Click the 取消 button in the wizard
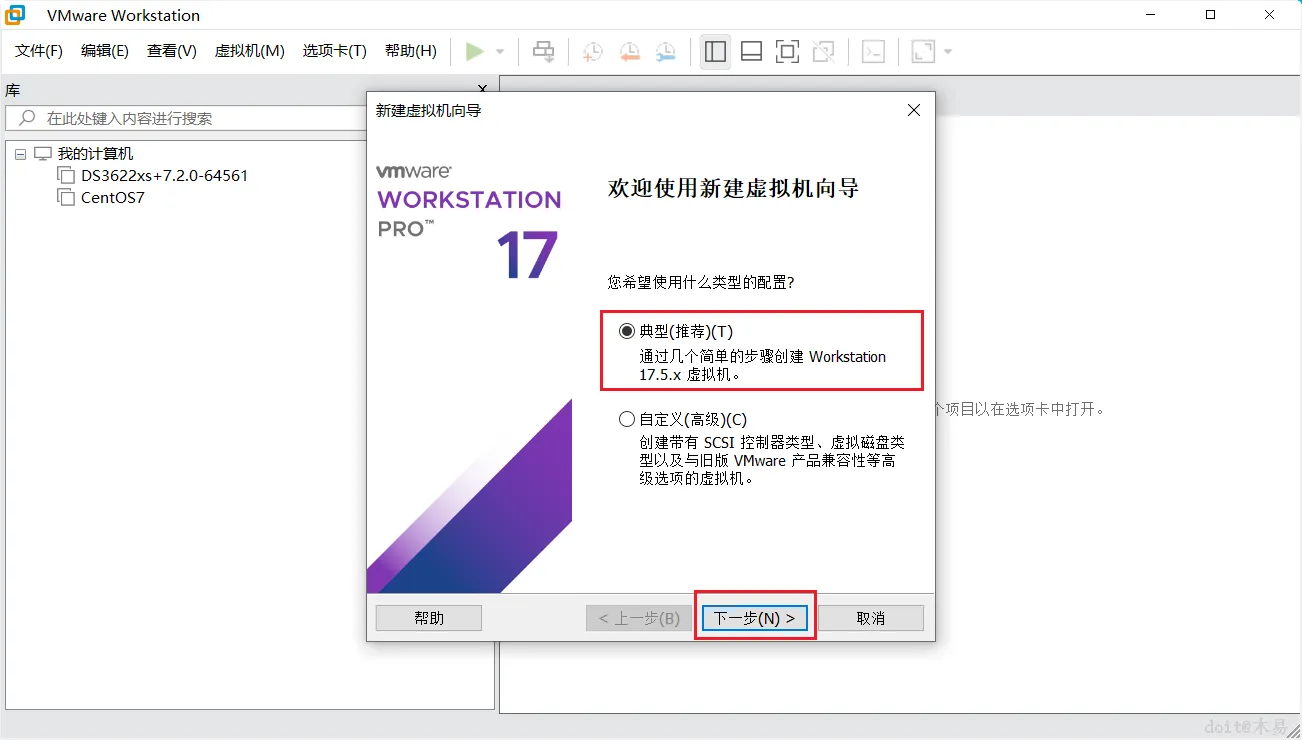1302x740 pixels. tap(871, 618)
